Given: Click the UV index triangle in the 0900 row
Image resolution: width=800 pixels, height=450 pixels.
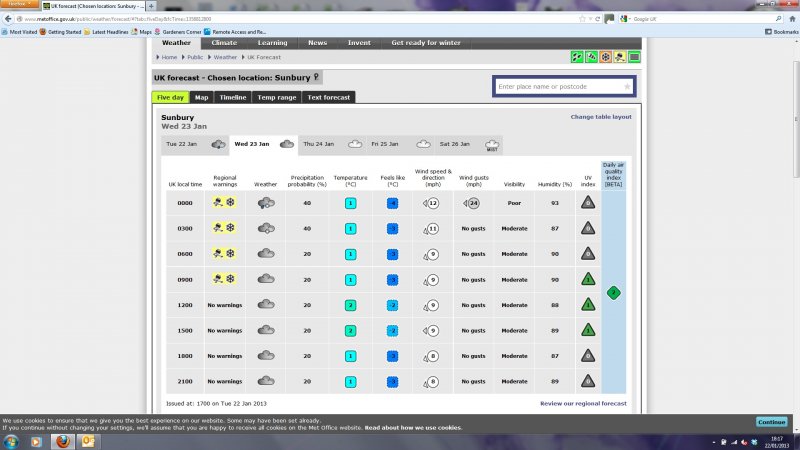Looking at the screenshot, I should [x=588, y=279].
